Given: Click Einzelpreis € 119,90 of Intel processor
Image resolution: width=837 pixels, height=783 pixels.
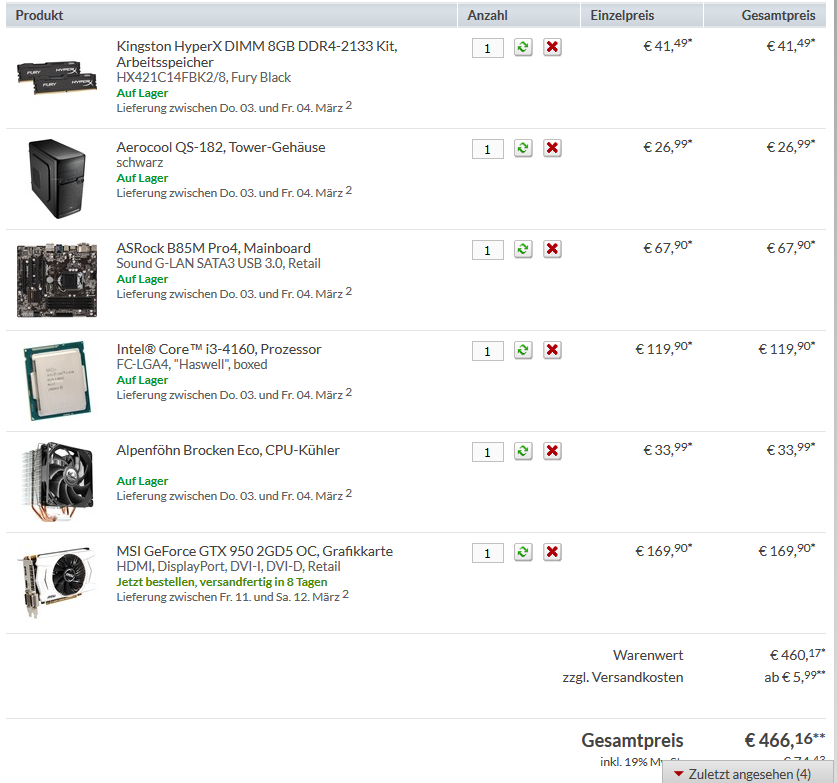Looking at the screenshot, I should (x=664, y=349).
